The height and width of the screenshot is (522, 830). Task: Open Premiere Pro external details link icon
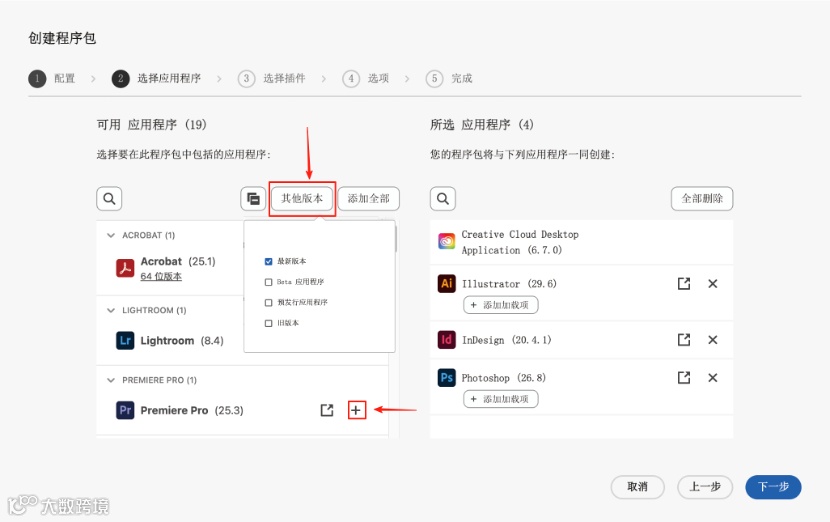coord(327,410)
